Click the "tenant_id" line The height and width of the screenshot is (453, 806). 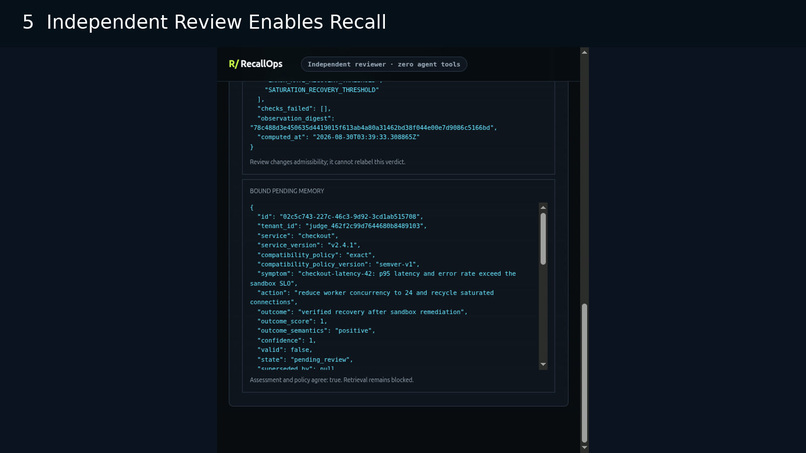pyautogui.click(x=342, y=226)
